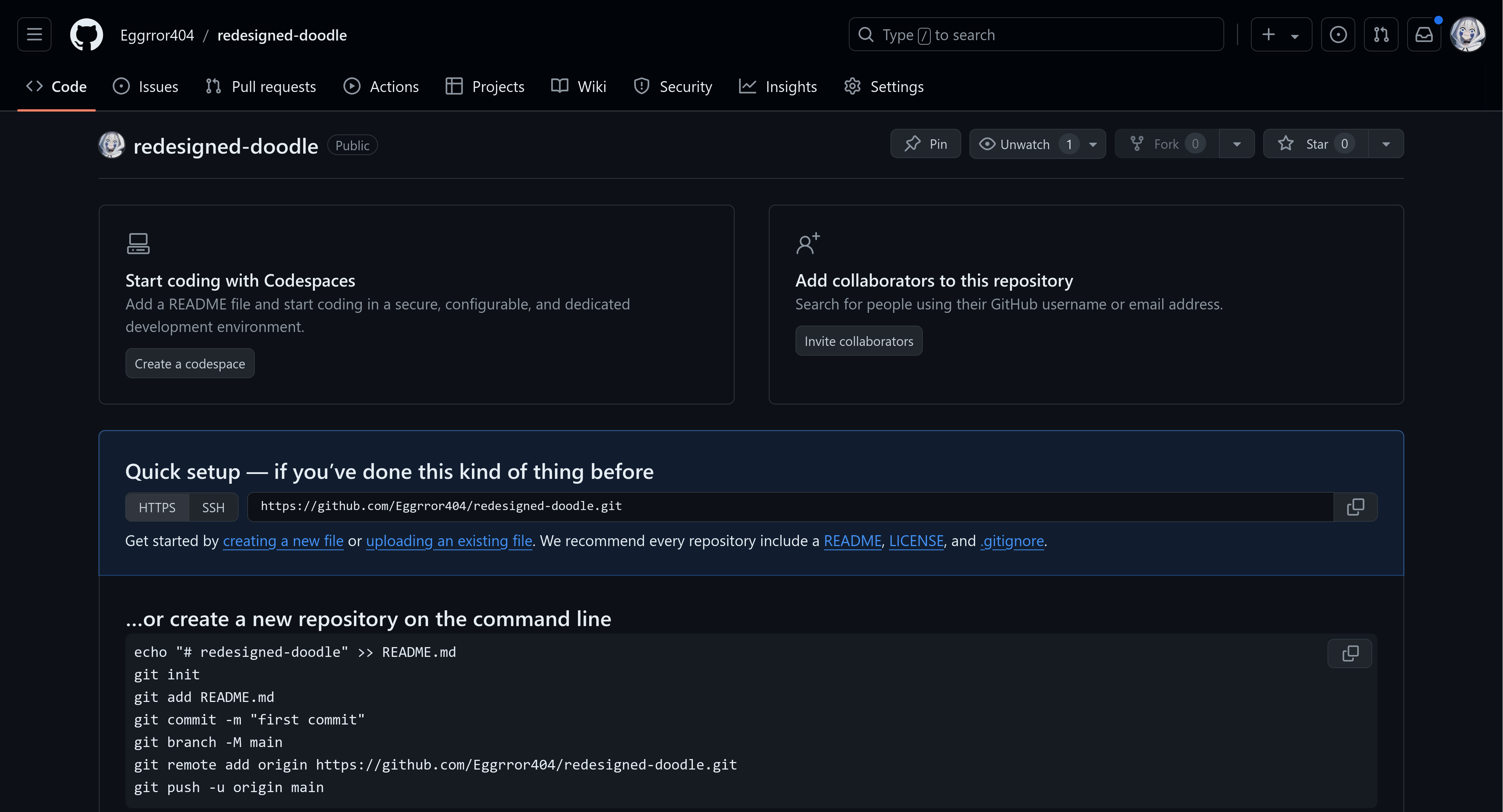Copy the command line setup commands
Viewport: 1503px width, 812px height.
point(1350,654)
